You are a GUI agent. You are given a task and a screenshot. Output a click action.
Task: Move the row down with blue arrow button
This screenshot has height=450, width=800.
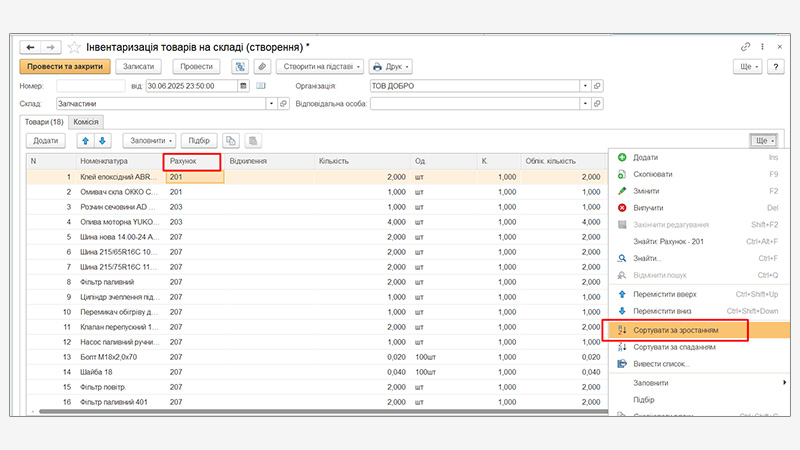[x=102, y=141]
